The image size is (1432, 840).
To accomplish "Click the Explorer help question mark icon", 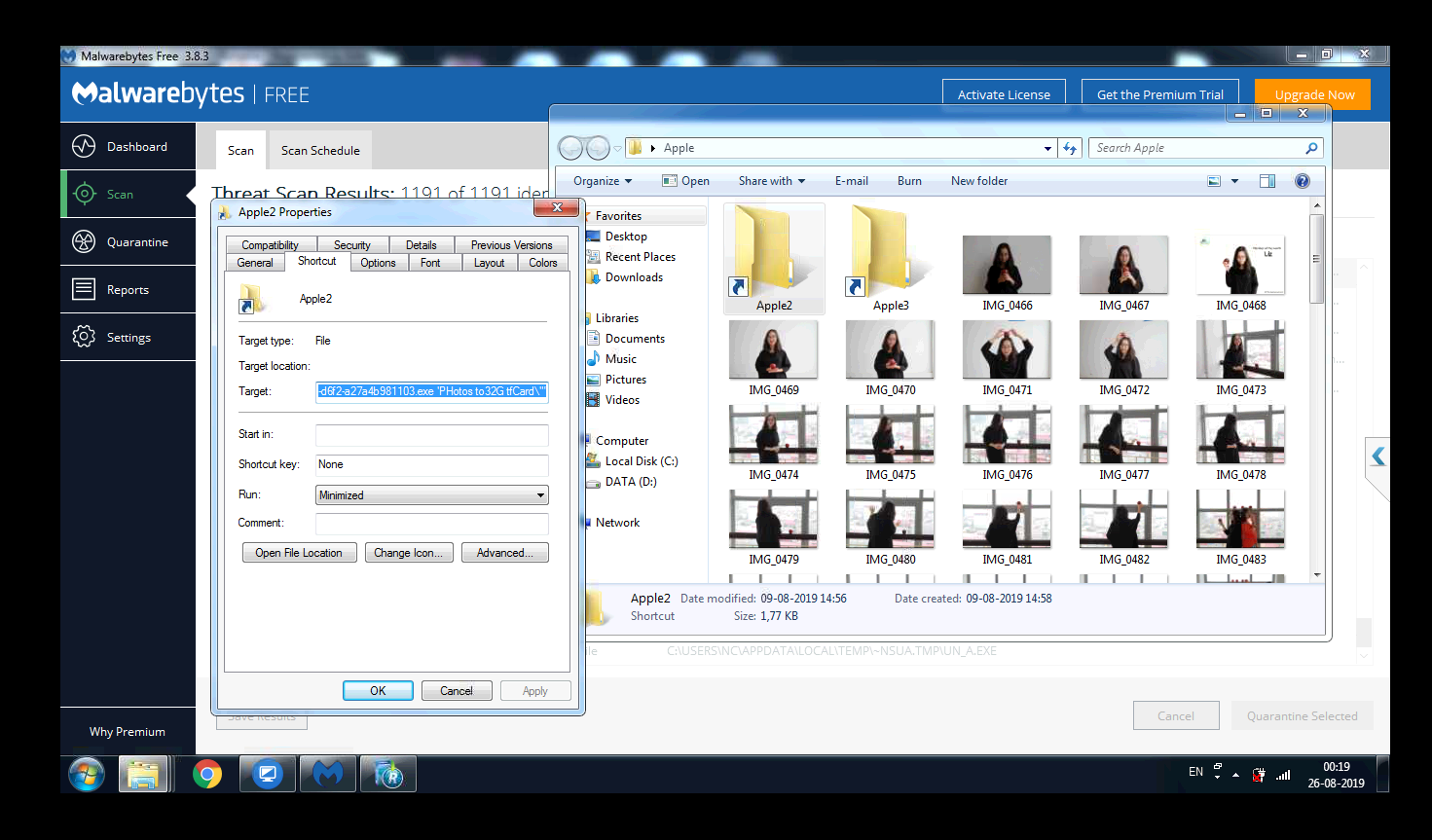I will click(1302, 181).
